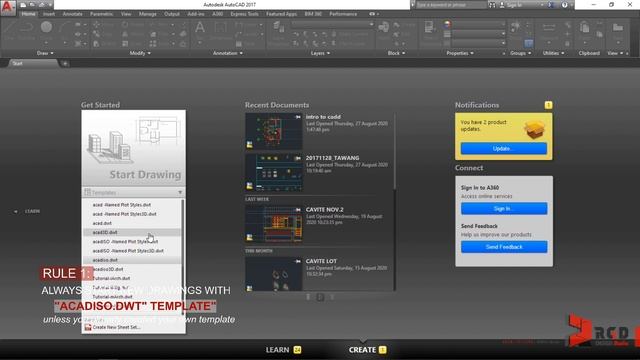
Task: Click the InfoCenter search binoculars icon
Action: (492, 5)
